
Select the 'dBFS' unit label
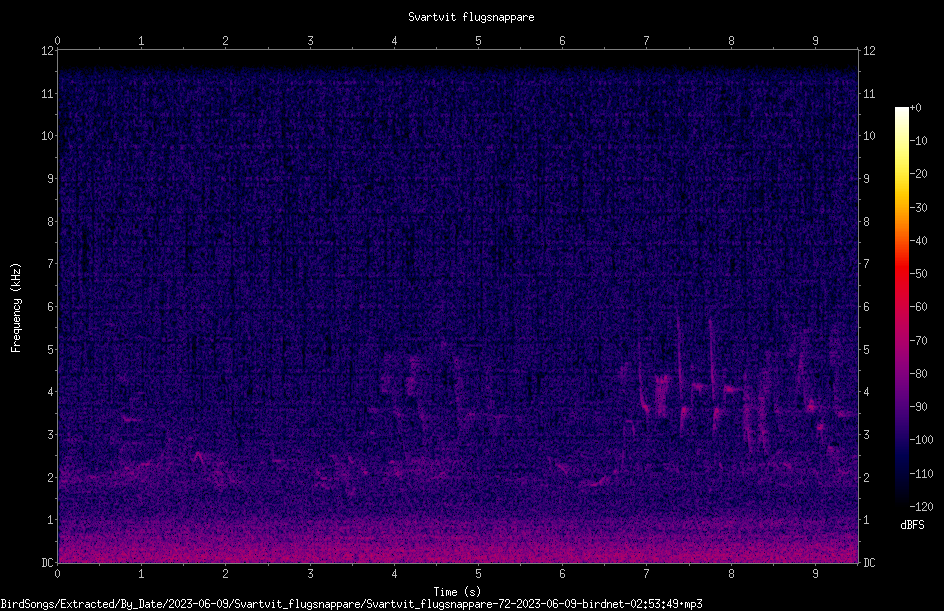[x=912, y=525]
